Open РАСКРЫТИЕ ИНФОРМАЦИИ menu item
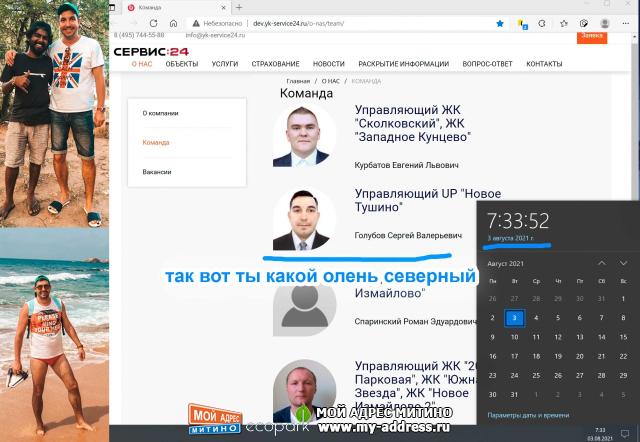640x442 pixels. [x=403, y=64]
